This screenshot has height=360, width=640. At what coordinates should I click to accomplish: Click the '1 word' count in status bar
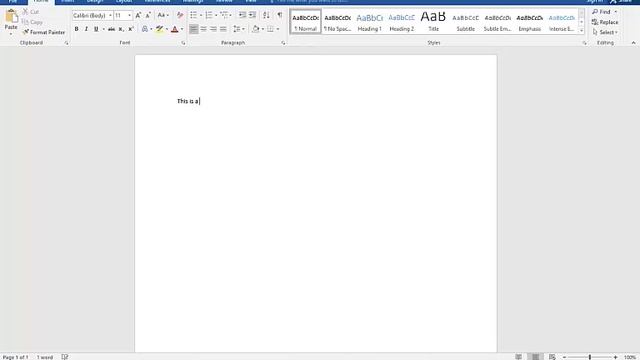[x=45, y=357]
